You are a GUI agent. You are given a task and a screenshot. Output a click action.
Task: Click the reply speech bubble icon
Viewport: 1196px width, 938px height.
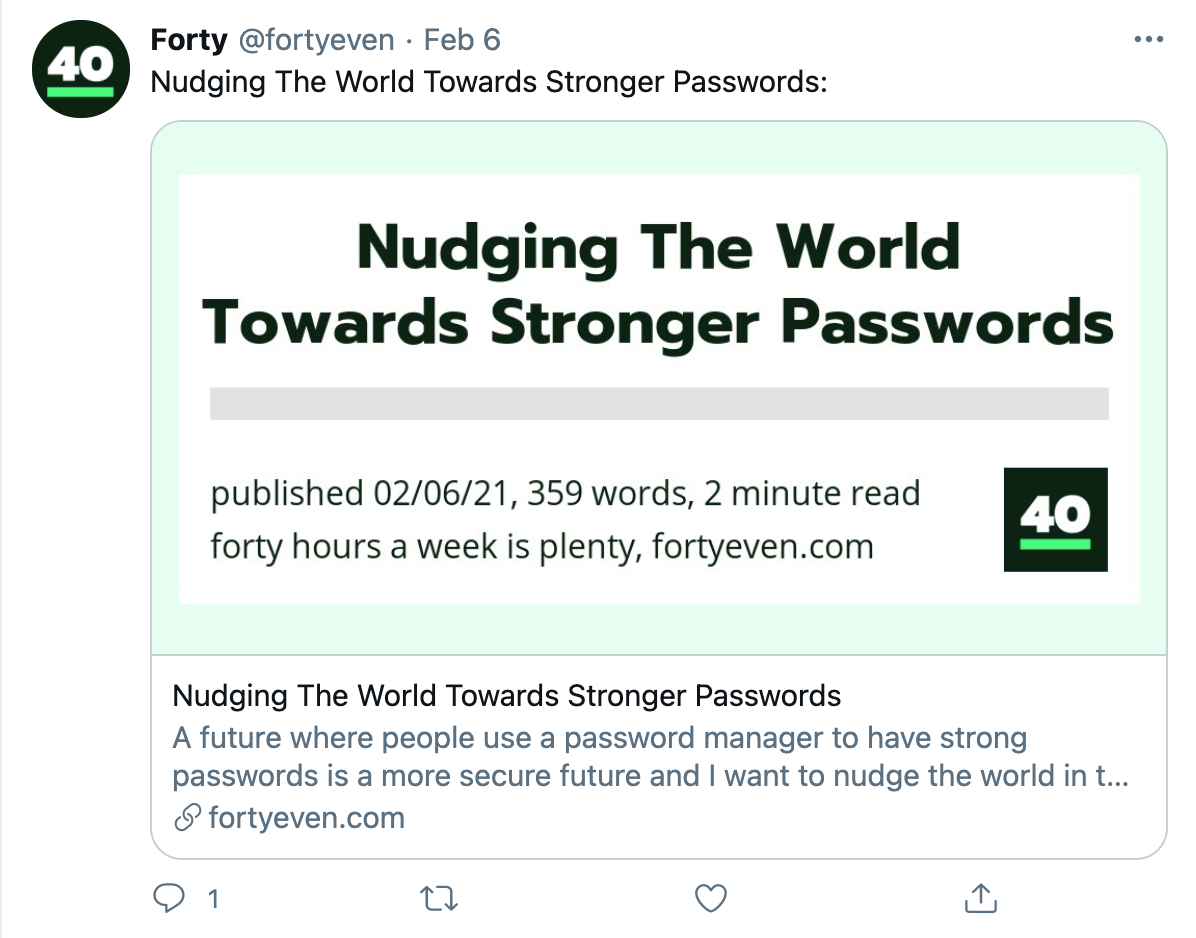[169, 898]
